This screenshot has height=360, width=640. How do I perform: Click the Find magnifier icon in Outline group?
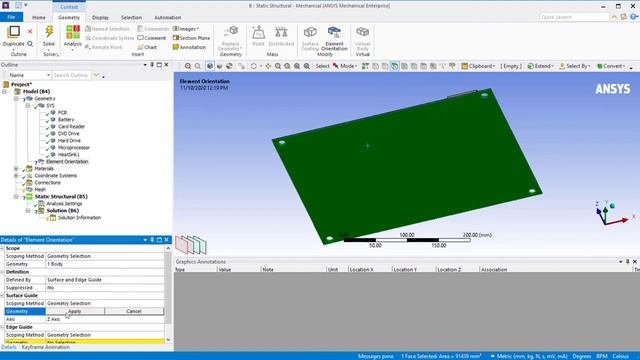point(30,44)
